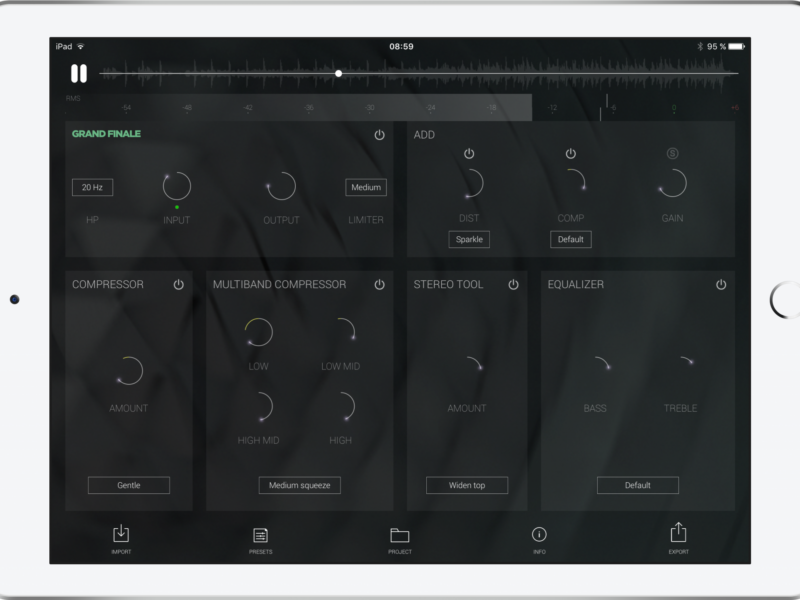Toggle DIST power button in Add section

point(469,154)
